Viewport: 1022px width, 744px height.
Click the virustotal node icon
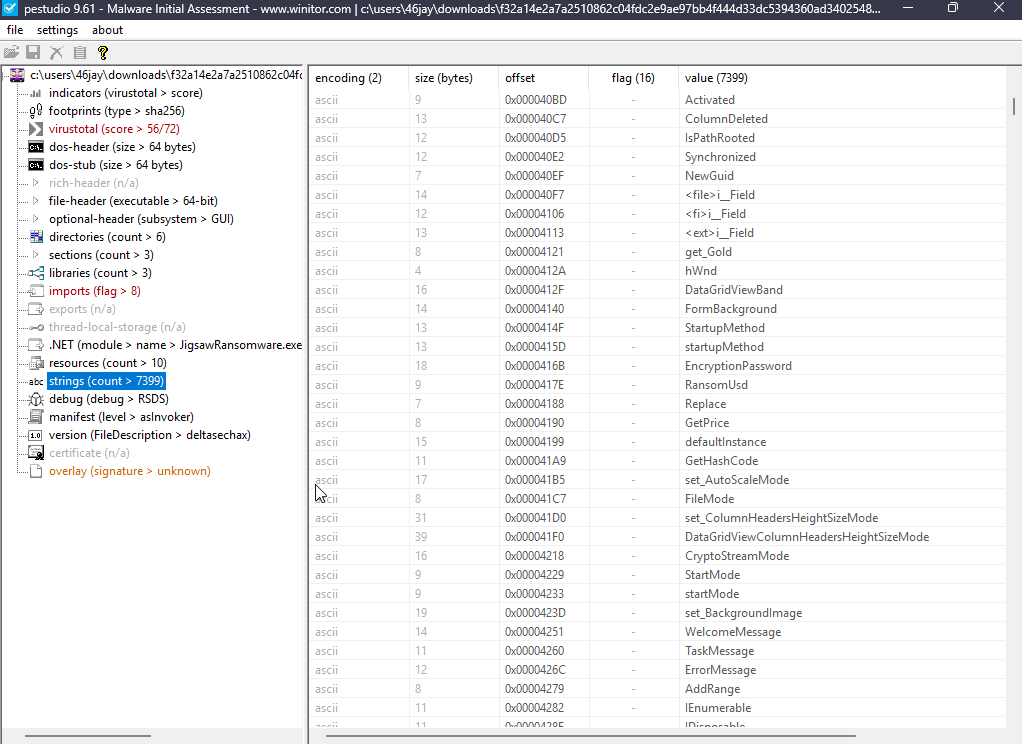[x=36, y=129]
